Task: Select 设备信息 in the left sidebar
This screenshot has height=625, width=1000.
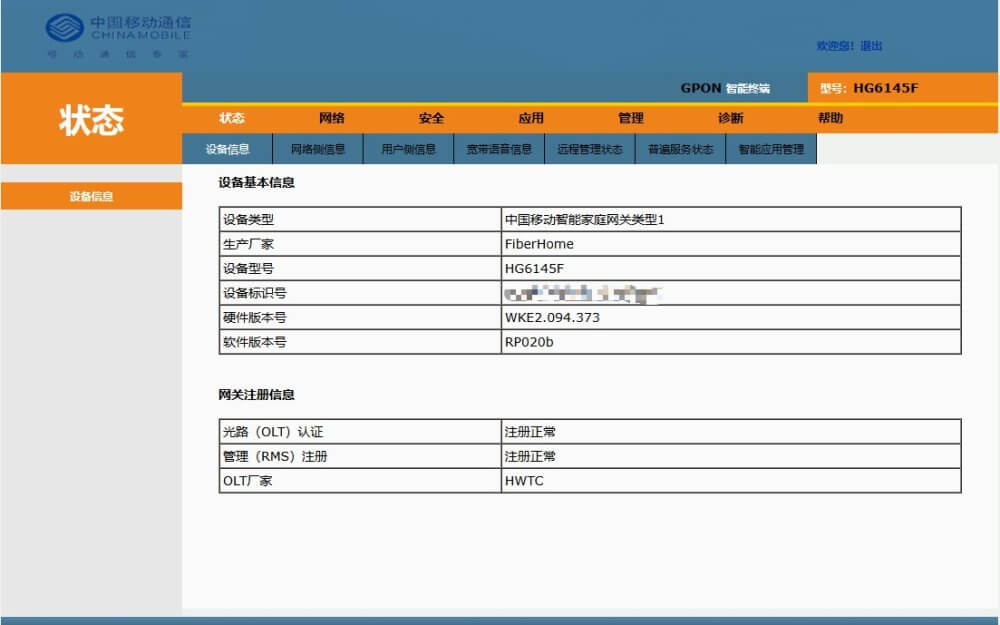Action: 91,196
